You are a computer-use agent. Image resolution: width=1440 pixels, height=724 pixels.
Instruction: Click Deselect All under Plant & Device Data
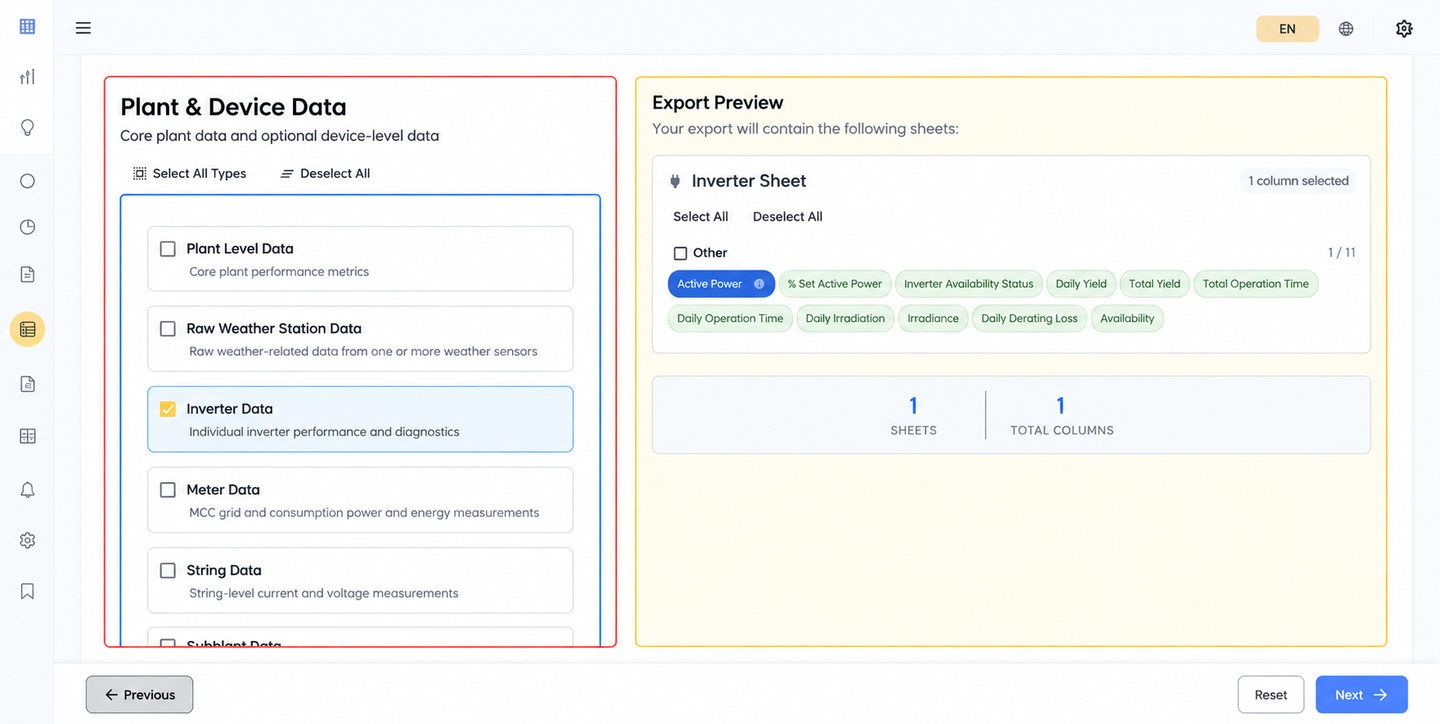(x=325, y=173)
